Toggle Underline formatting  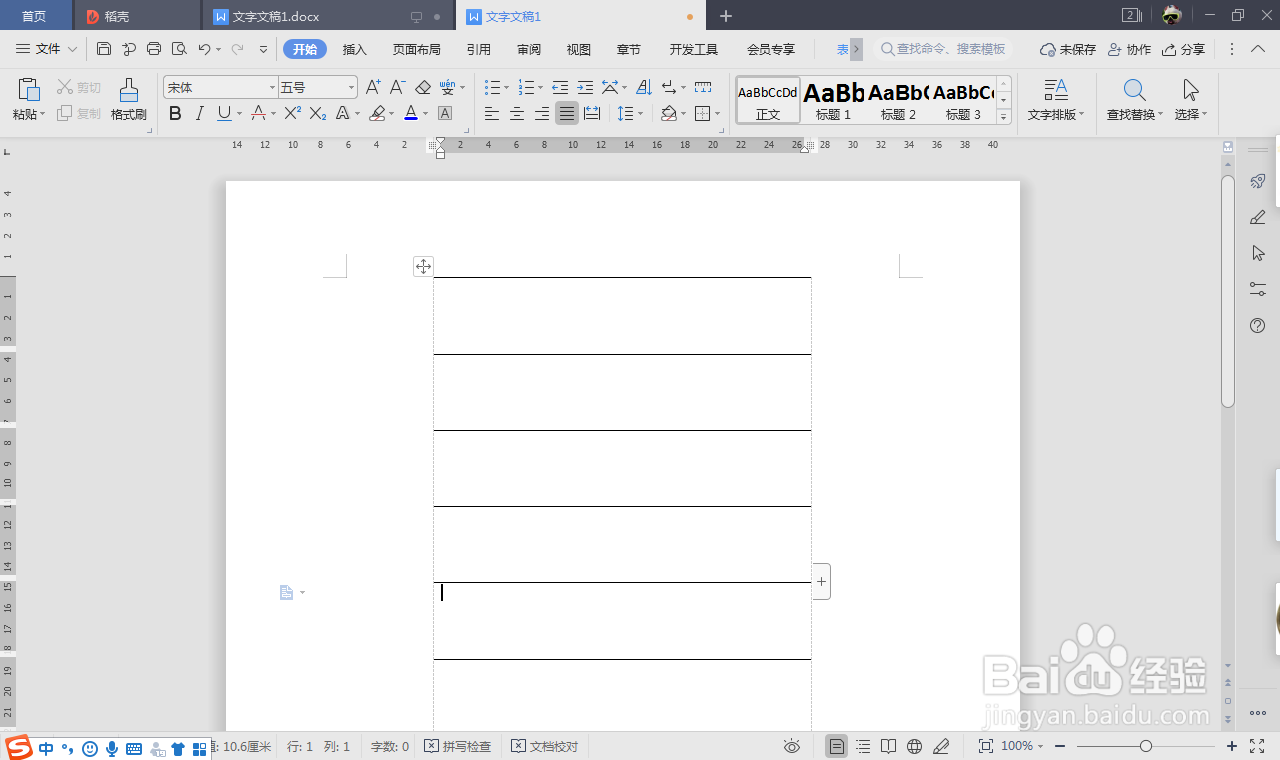[224, 113]
